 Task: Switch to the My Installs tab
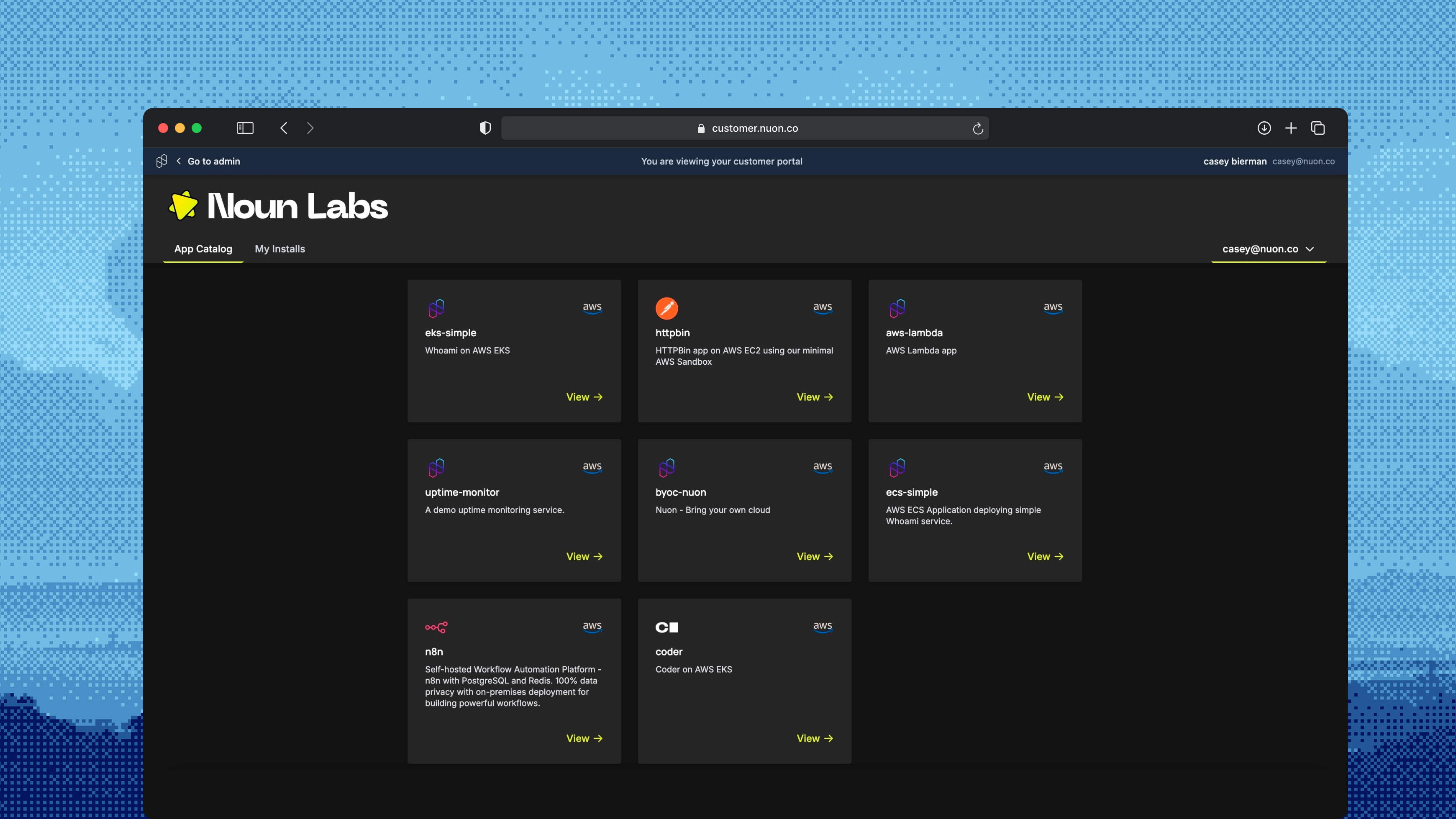280,249
